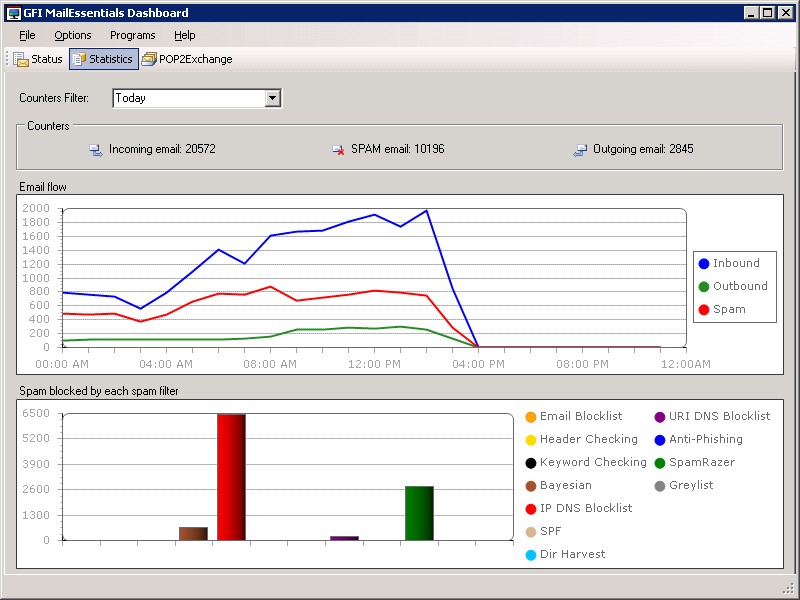Switch to the POP2Exchange tab

[187, 59]
